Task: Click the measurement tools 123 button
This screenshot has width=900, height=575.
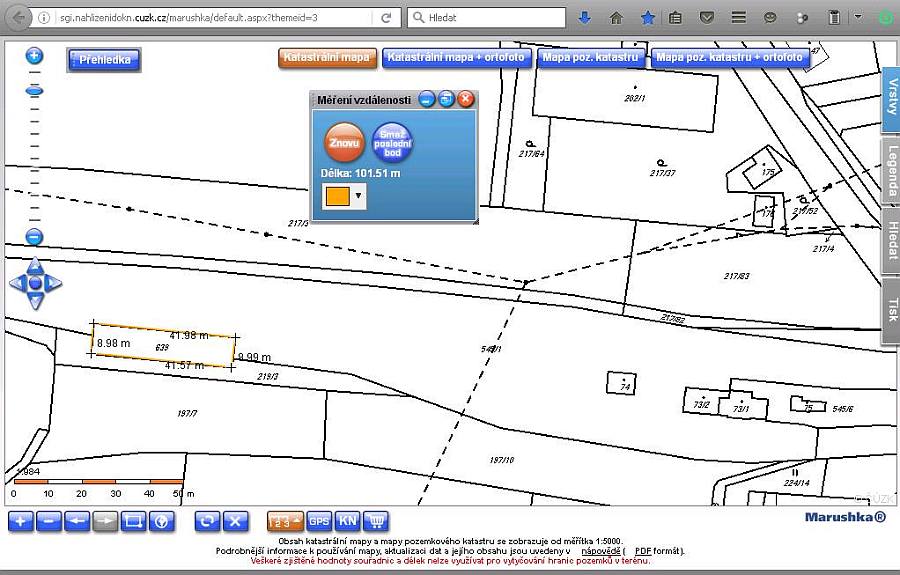Action: tap(284, 521)
